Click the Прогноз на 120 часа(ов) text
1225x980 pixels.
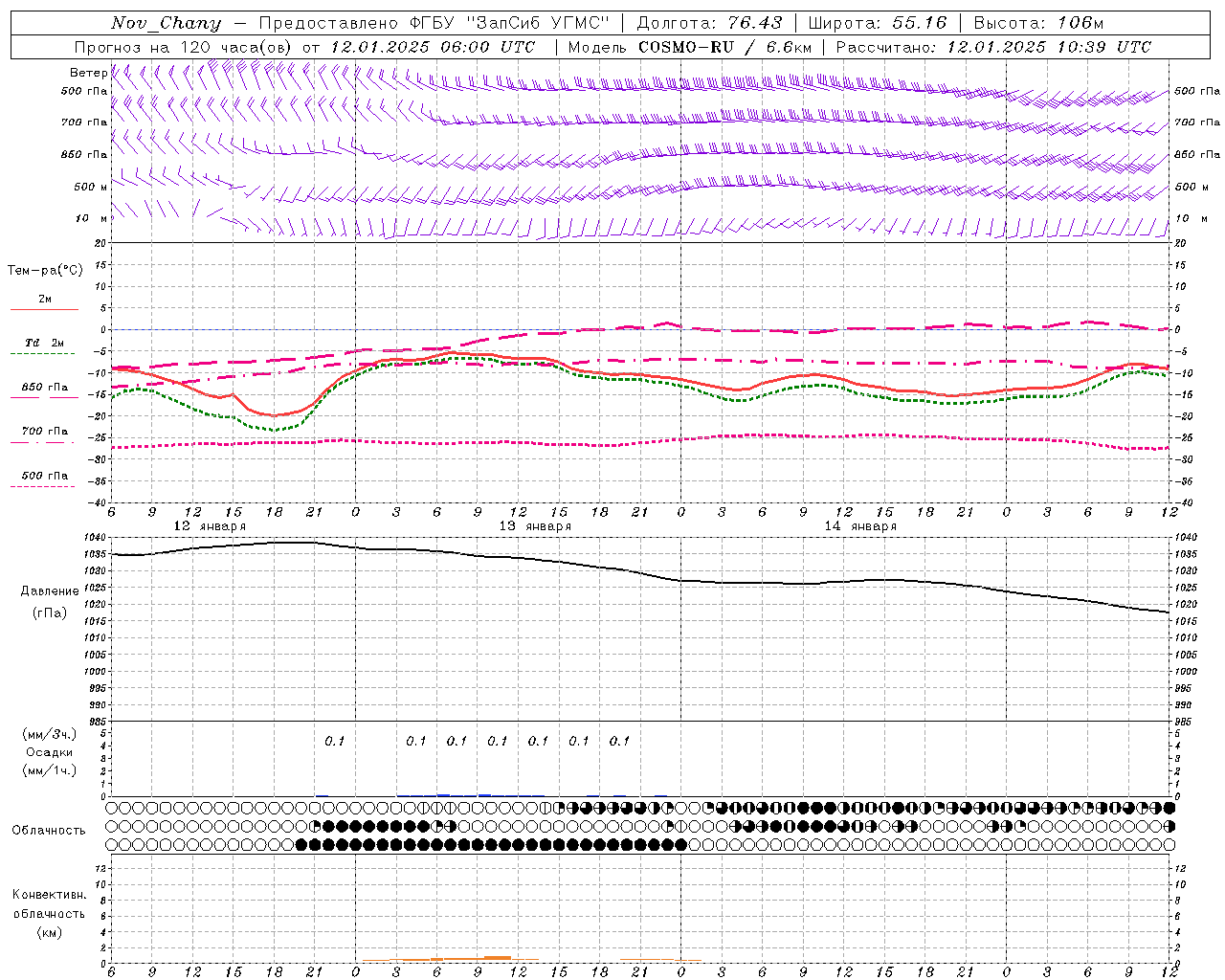184,47
